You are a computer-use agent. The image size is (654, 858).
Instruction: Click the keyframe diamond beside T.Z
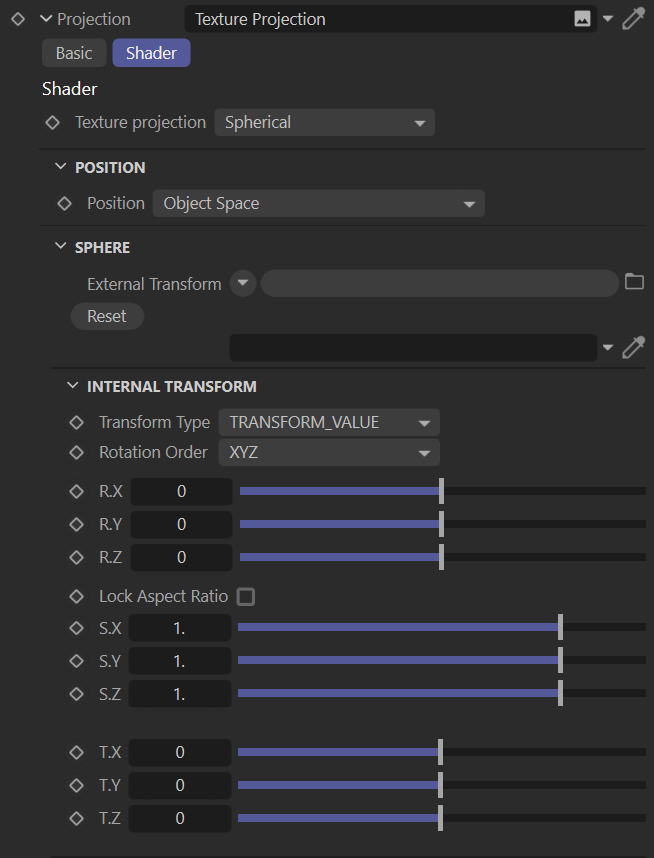pos(77,818)
